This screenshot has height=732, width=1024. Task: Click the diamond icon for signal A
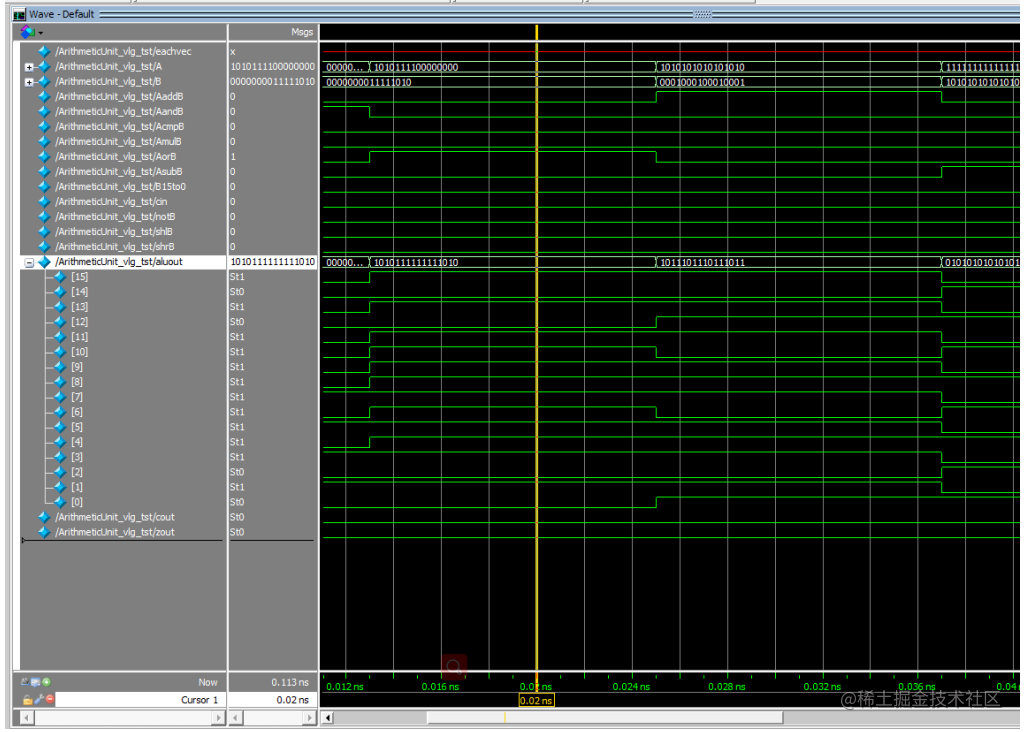(x=44, y=67)
